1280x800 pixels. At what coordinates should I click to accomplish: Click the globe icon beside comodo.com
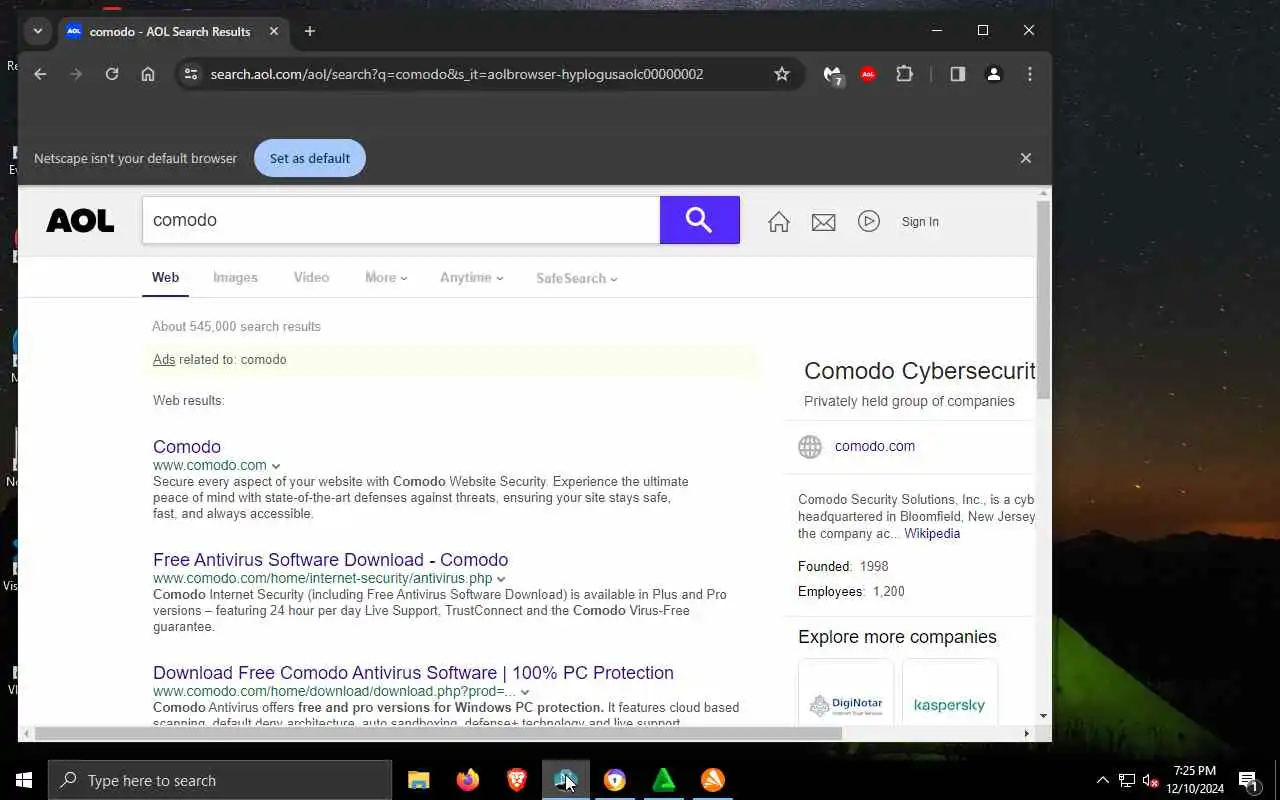coord(810,447)
